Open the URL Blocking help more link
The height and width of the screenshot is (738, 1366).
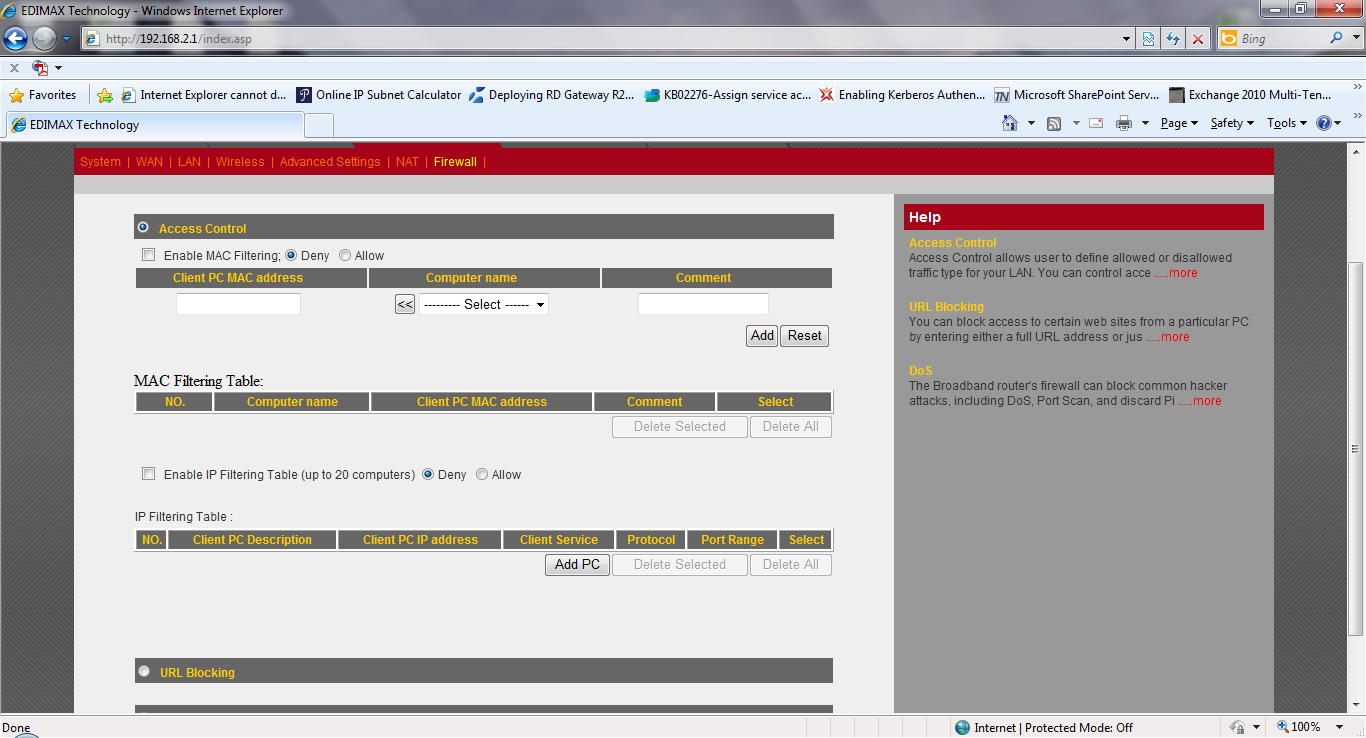(1168, 337)
